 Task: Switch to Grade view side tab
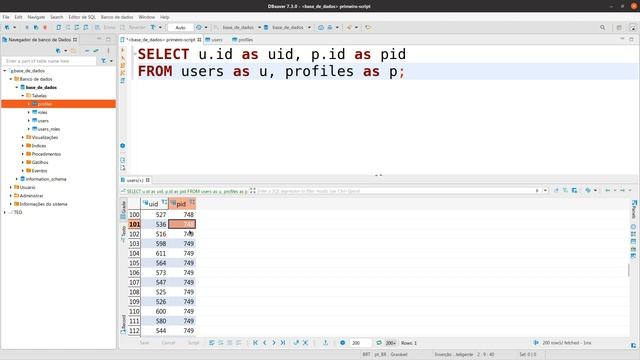(x=123, y=210)
